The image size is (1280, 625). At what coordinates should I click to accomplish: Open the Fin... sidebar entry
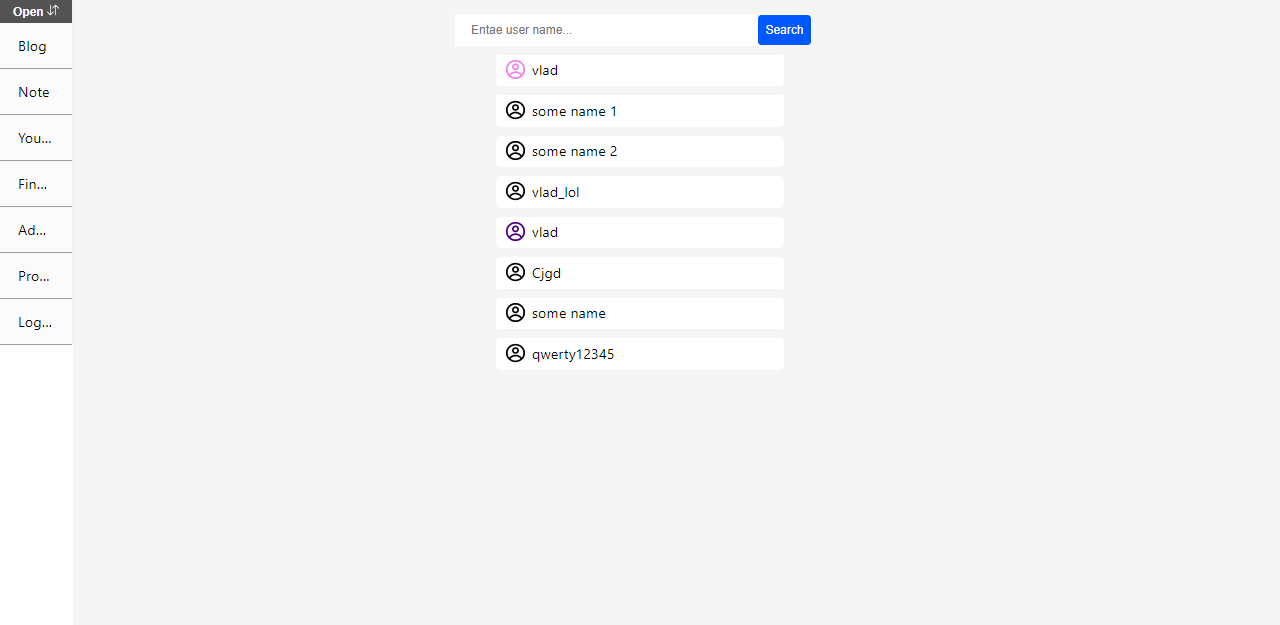point(30,184)
